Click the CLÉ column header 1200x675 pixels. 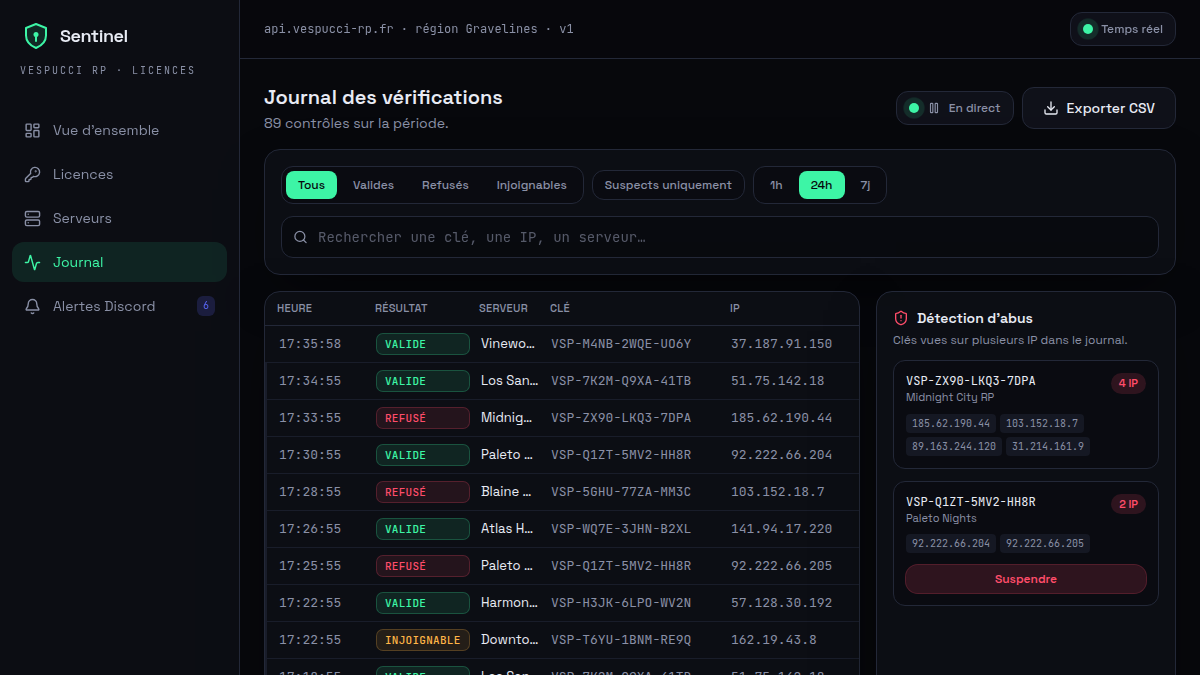(560, 308)
